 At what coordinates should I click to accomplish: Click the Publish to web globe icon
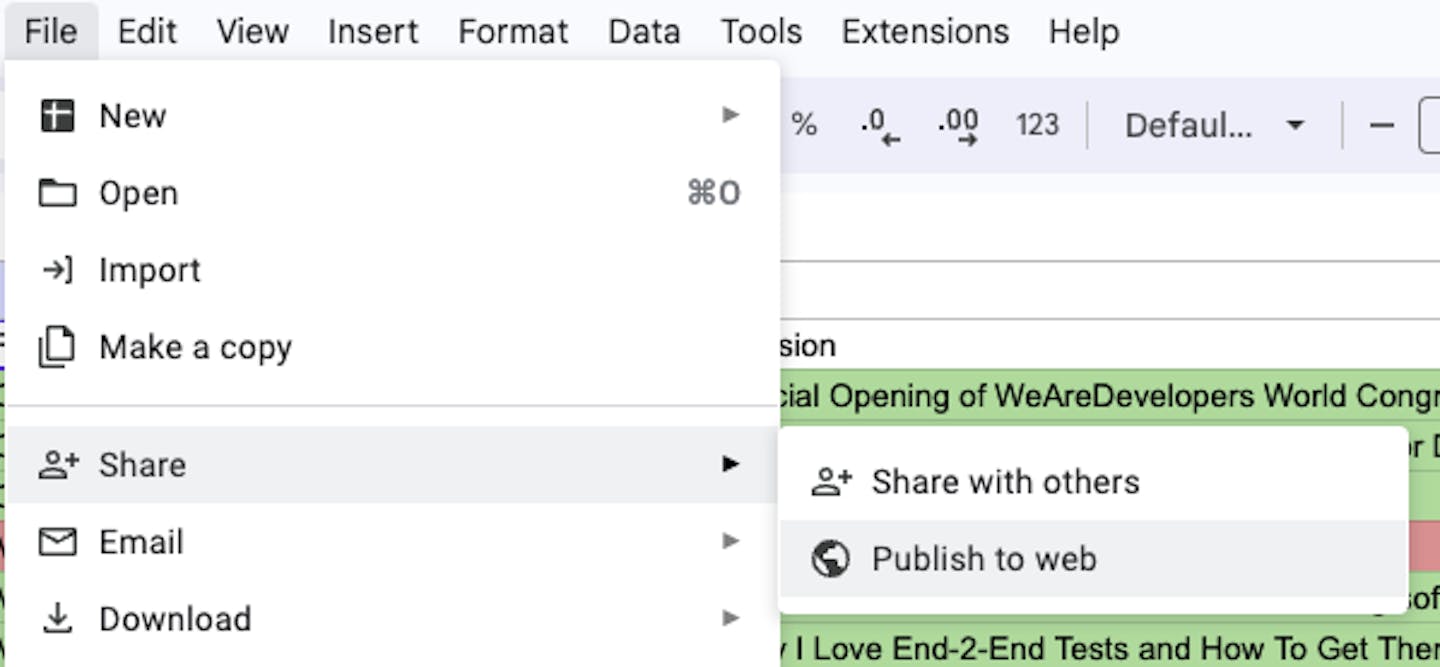click(830, 559)
